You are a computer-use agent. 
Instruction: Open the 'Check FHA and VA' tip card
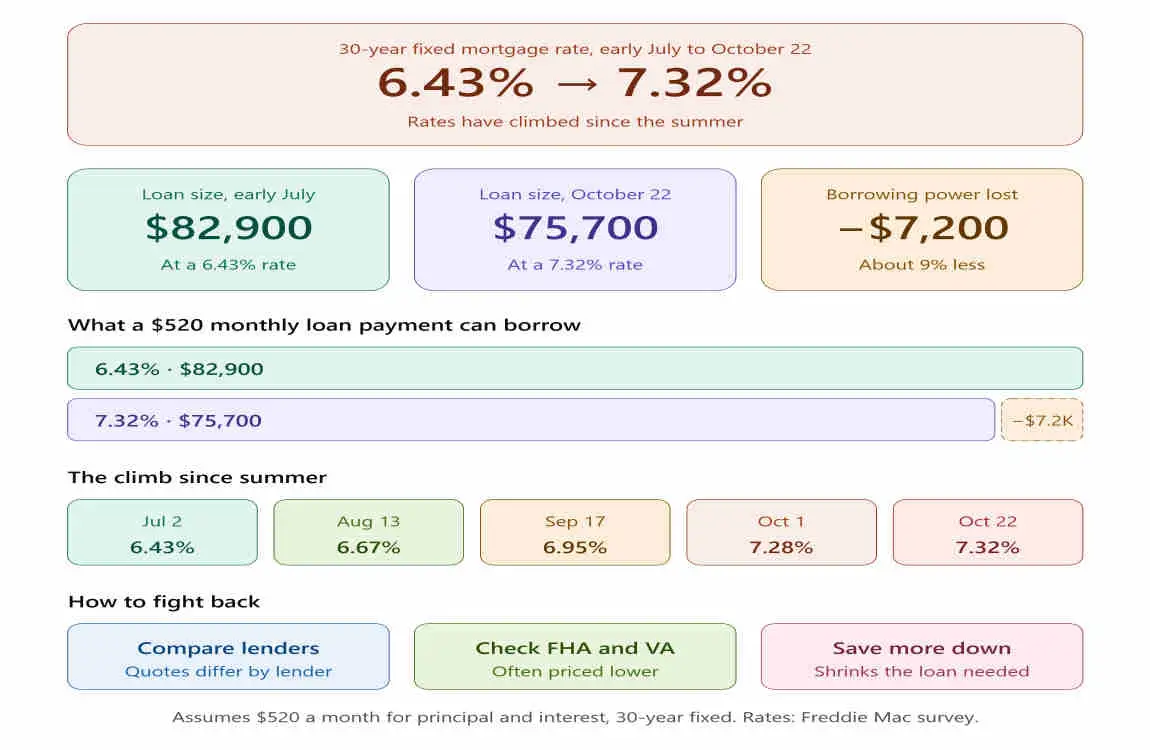click(x=575, y=657)
